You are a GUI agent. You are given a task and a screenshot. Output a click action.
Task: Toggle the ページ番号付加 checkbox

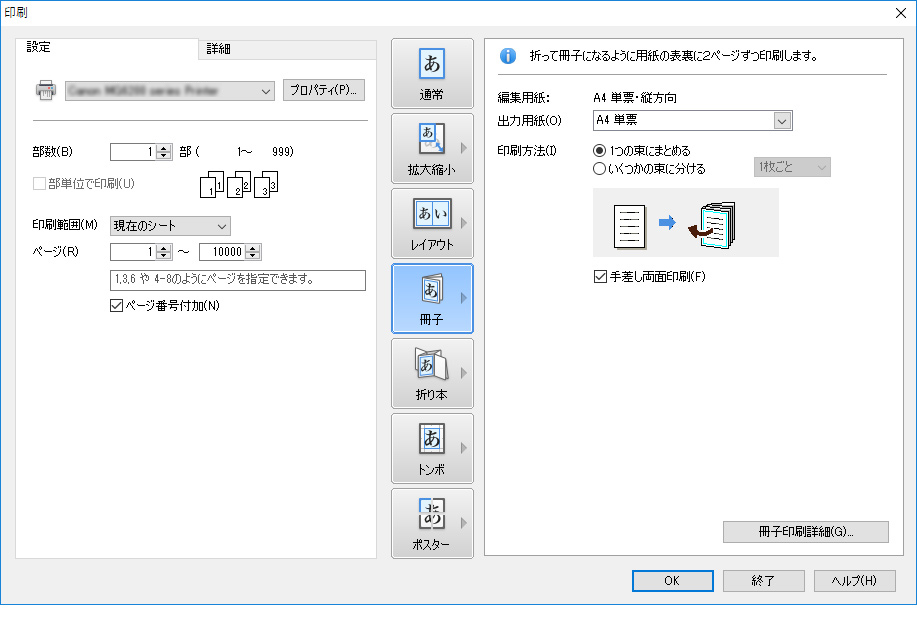tap(116, 306)
